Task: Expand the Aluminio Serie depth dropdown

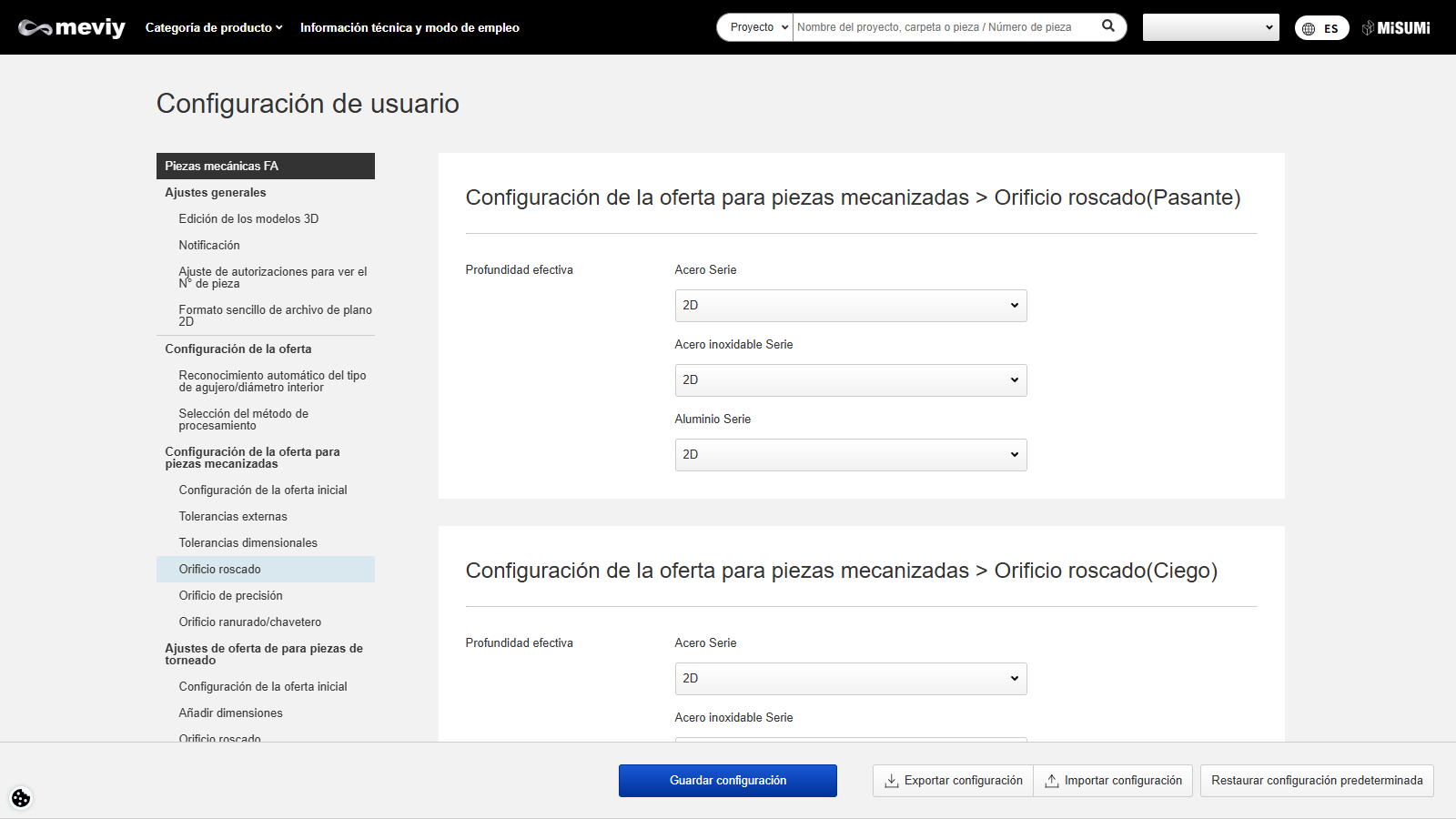Action: coord(850,455)
